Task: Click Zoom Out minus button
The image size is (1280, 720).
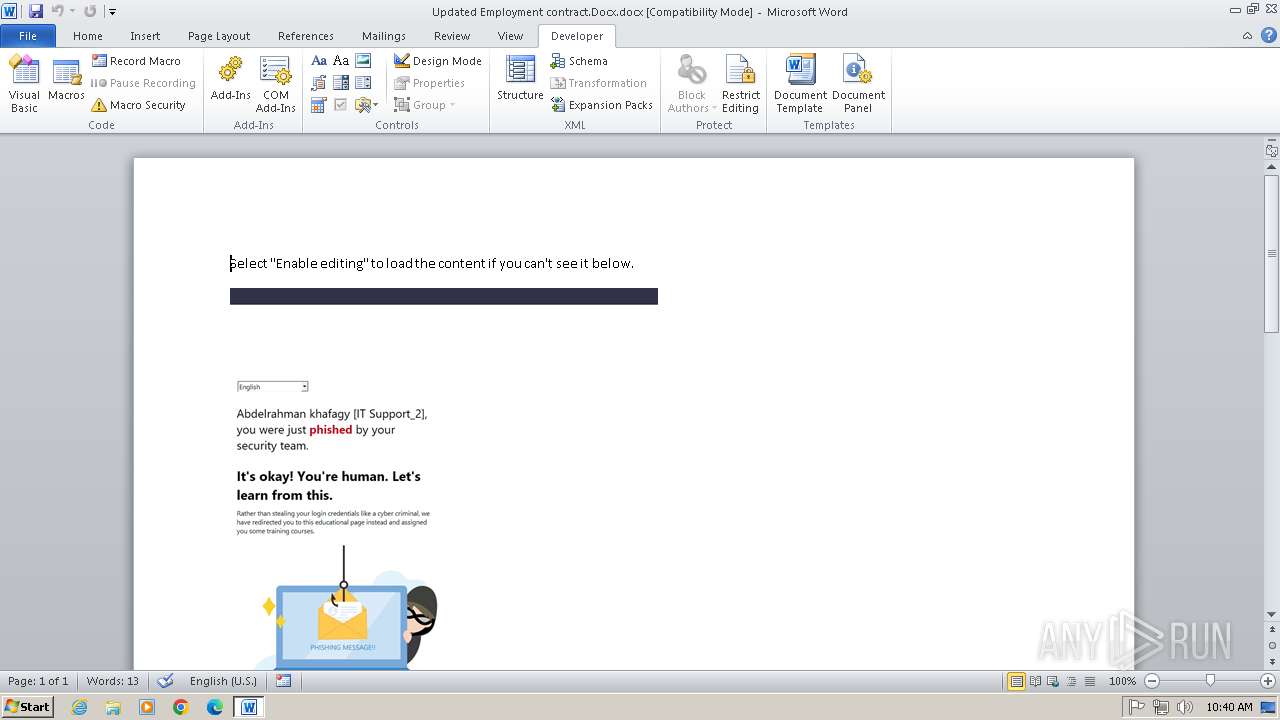Action: [x=1152, y=681]
